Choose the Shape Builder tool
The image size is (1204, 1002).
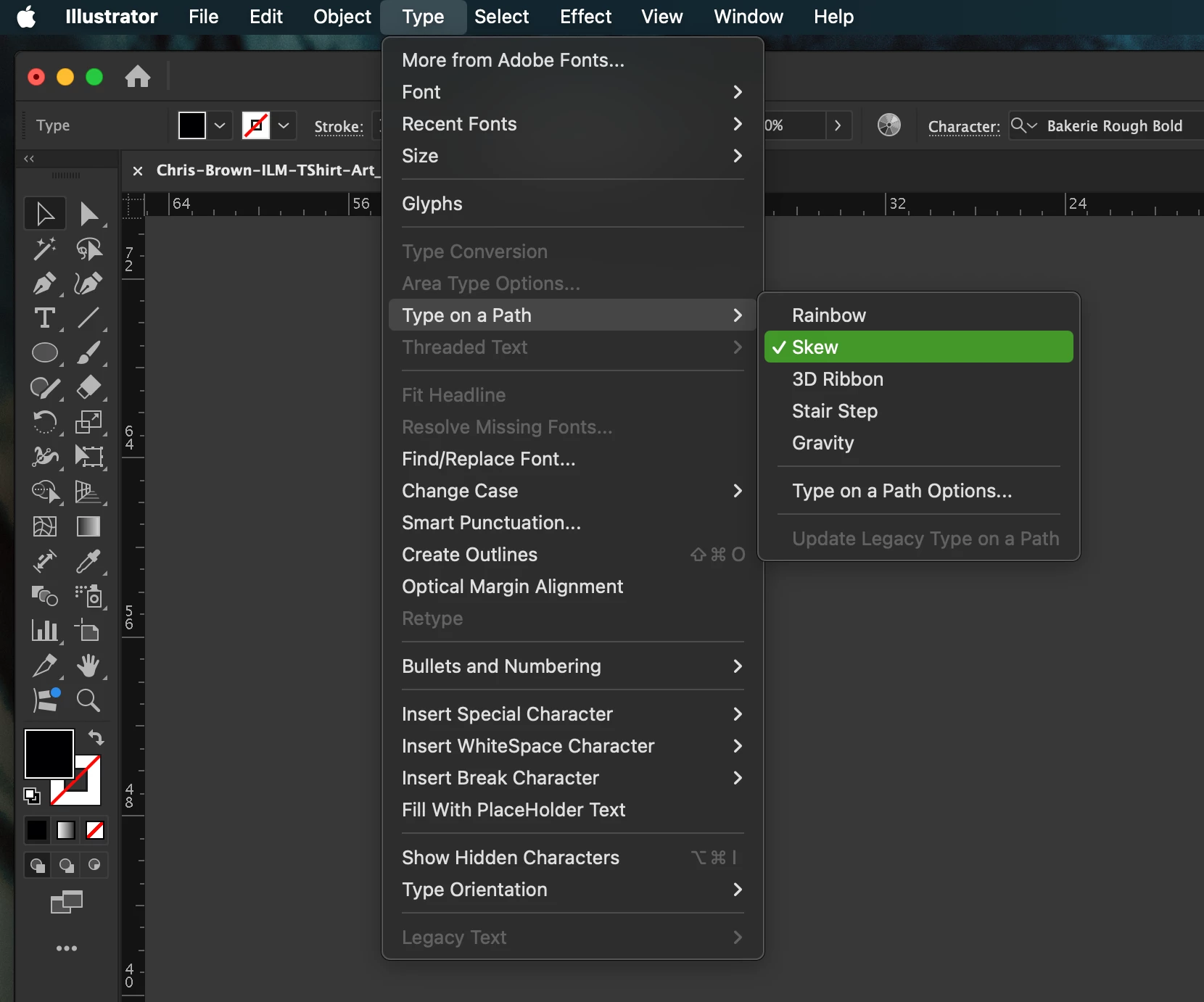pyautogui.click(x=45, y=492)
